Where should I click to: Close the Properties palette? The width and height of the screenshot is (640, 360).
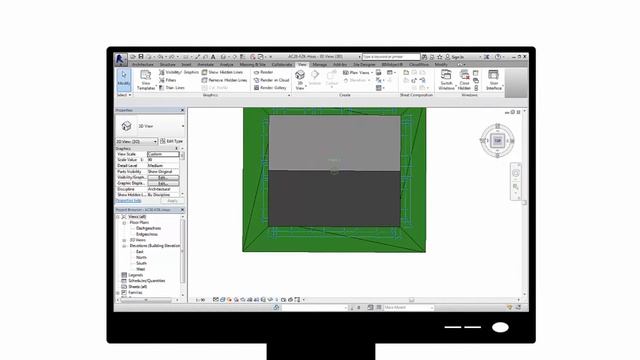click(182, 110)
